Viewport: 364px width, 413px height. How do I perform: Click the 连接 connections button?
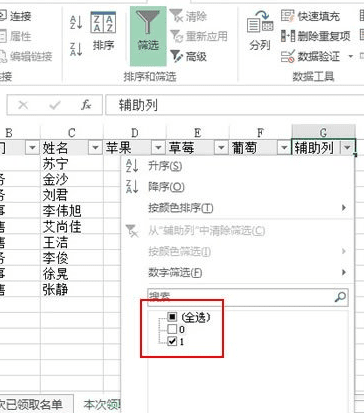click(15, 16)
